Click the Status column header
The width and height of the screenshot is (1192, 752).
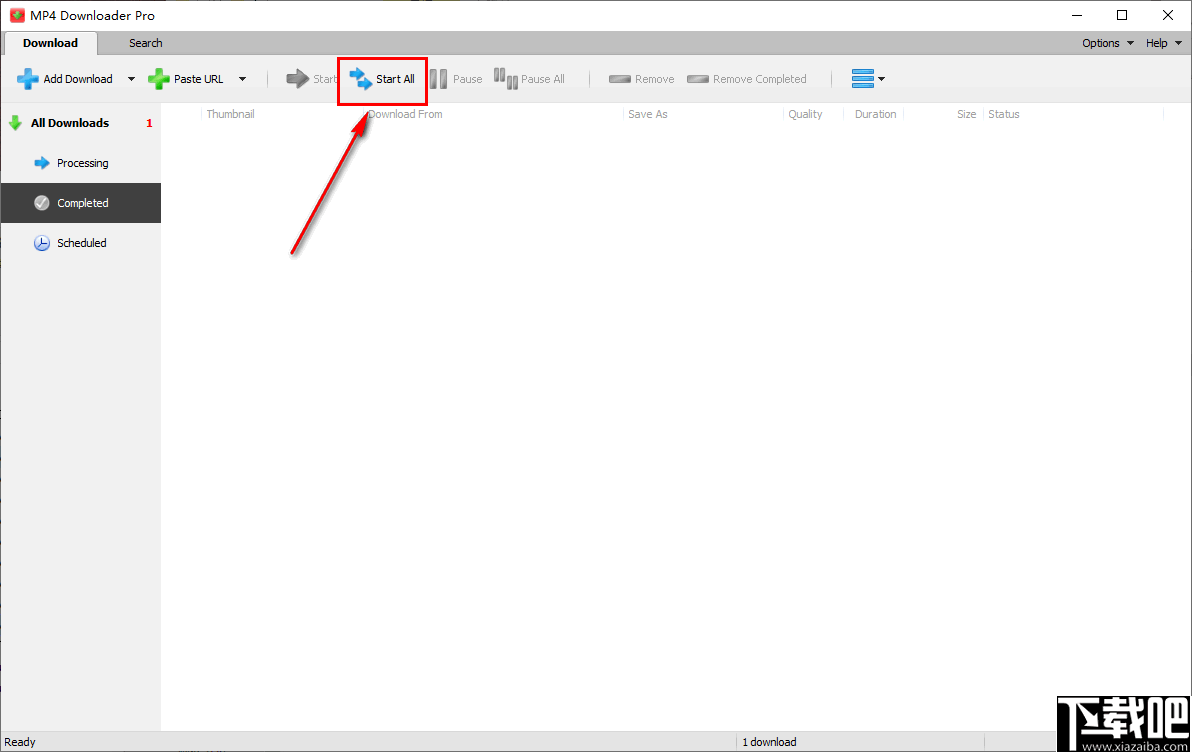point(1003,114)
